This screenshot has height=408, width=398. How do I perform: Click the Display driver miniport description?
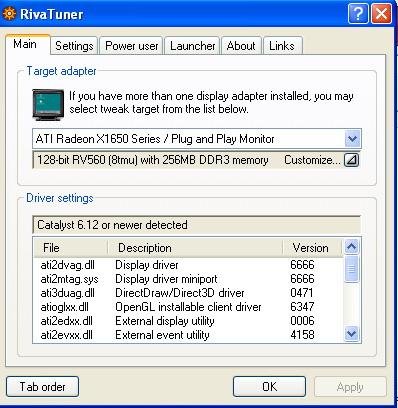click(x=166, y=279)
